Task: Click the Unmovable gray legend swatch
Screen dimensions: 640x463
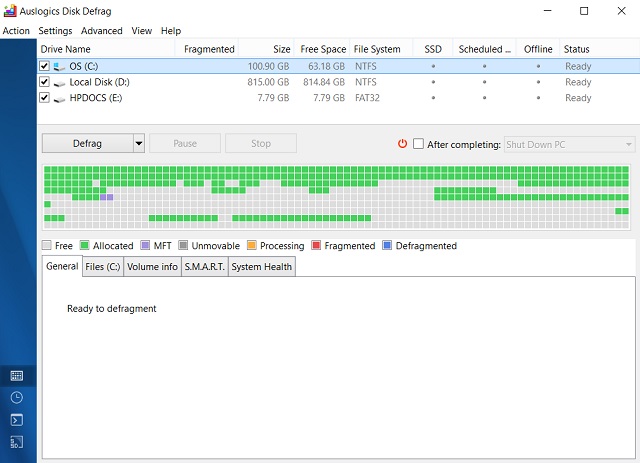Action: pyautogui.click(x=183, y=245)
